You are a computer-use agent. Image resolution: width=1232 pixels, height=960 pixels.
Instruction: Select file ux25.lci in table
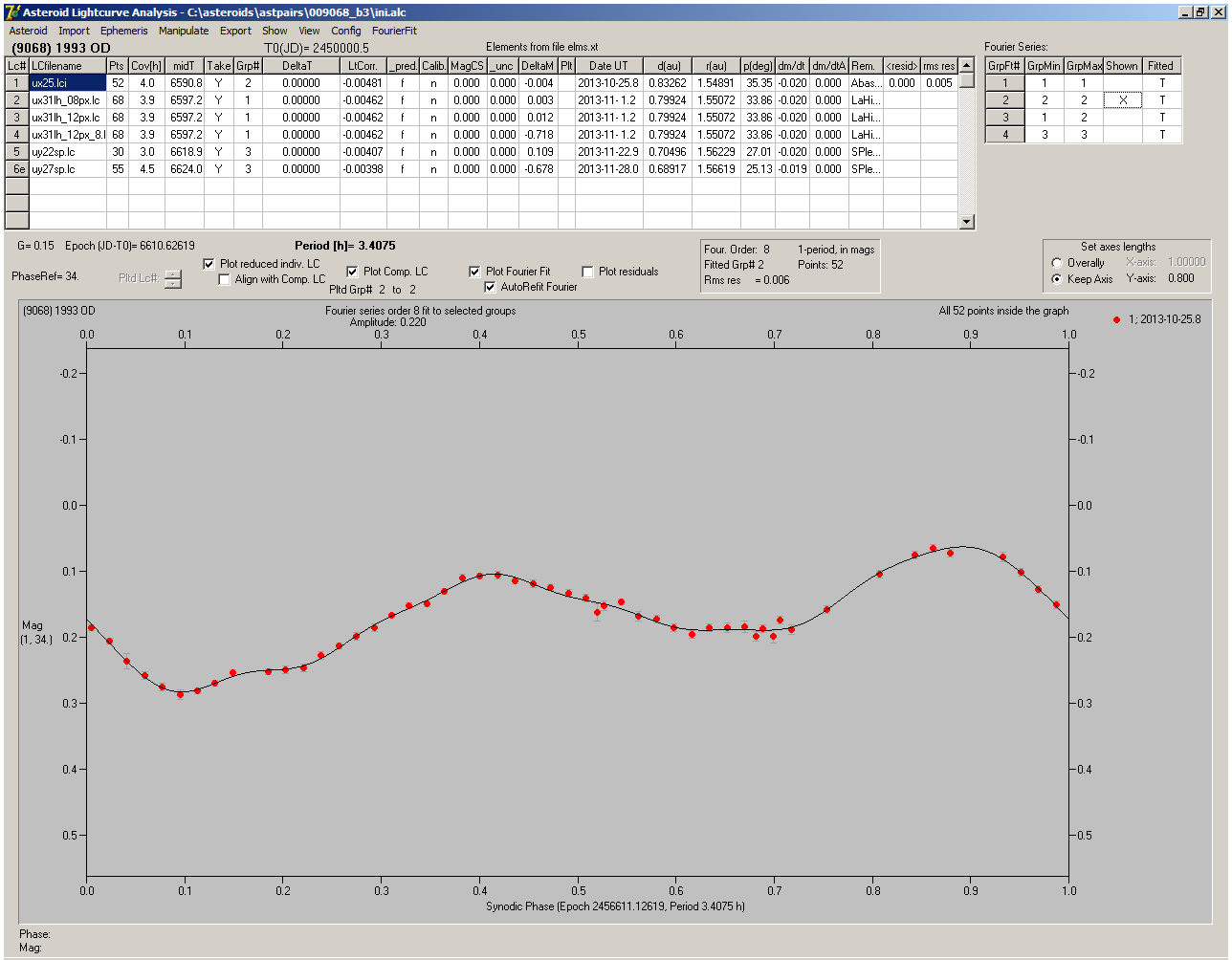(67, 83)
